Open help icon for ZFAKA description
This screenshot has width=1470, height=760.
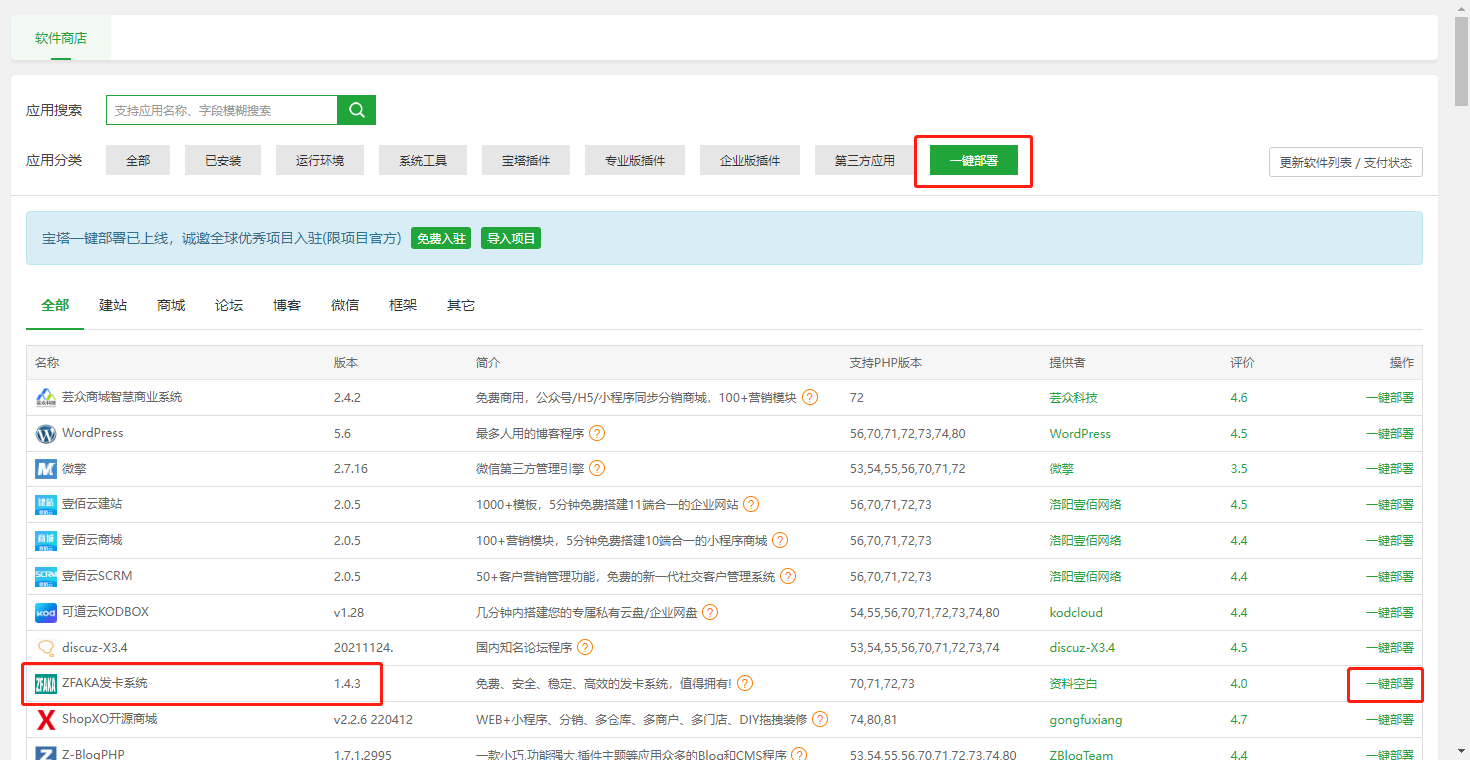tap(745, 684)
